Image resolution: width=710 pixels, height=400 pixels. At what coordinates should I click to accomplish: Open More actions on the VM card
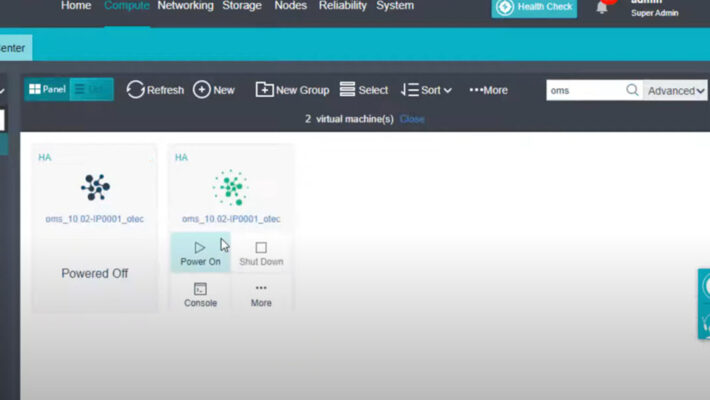261,294
